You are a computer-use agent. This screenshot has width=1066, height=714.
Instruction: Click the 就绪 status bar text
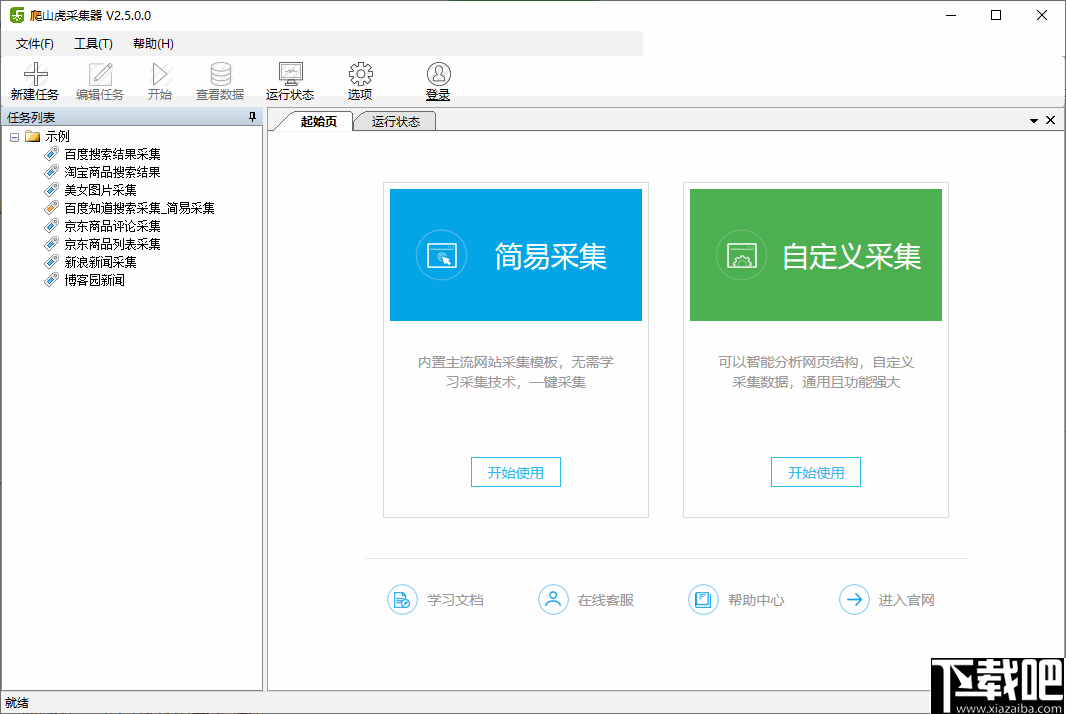17,702
